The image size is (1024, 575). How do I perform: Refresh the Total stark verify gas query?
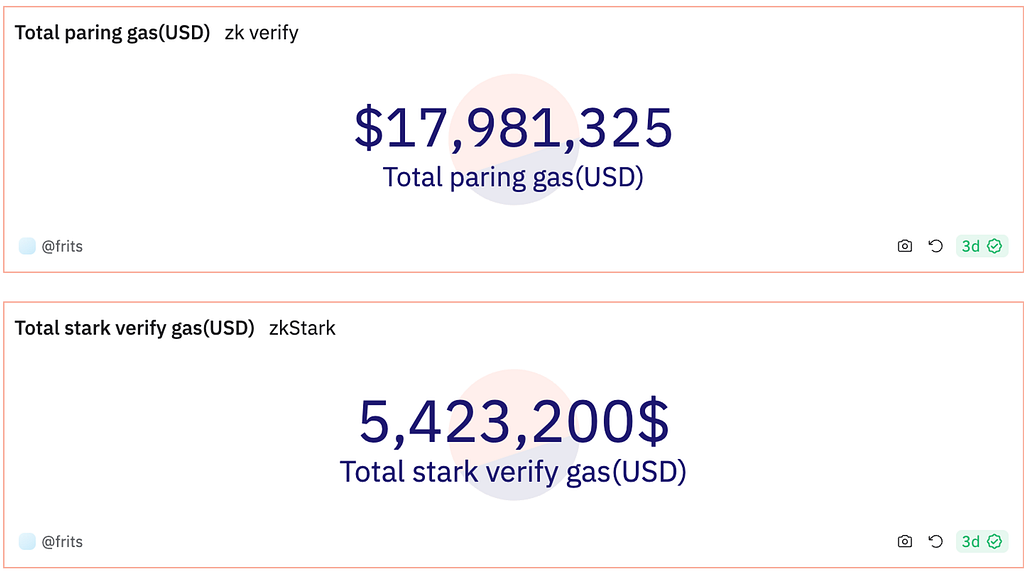936,542
